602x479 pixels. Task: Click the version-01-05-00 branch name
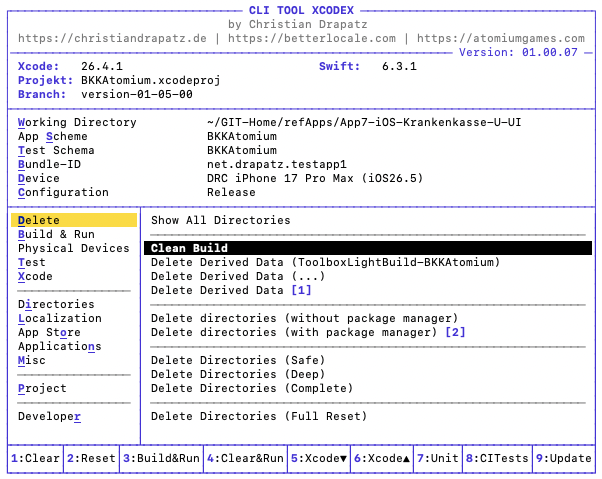coord(137,94)
